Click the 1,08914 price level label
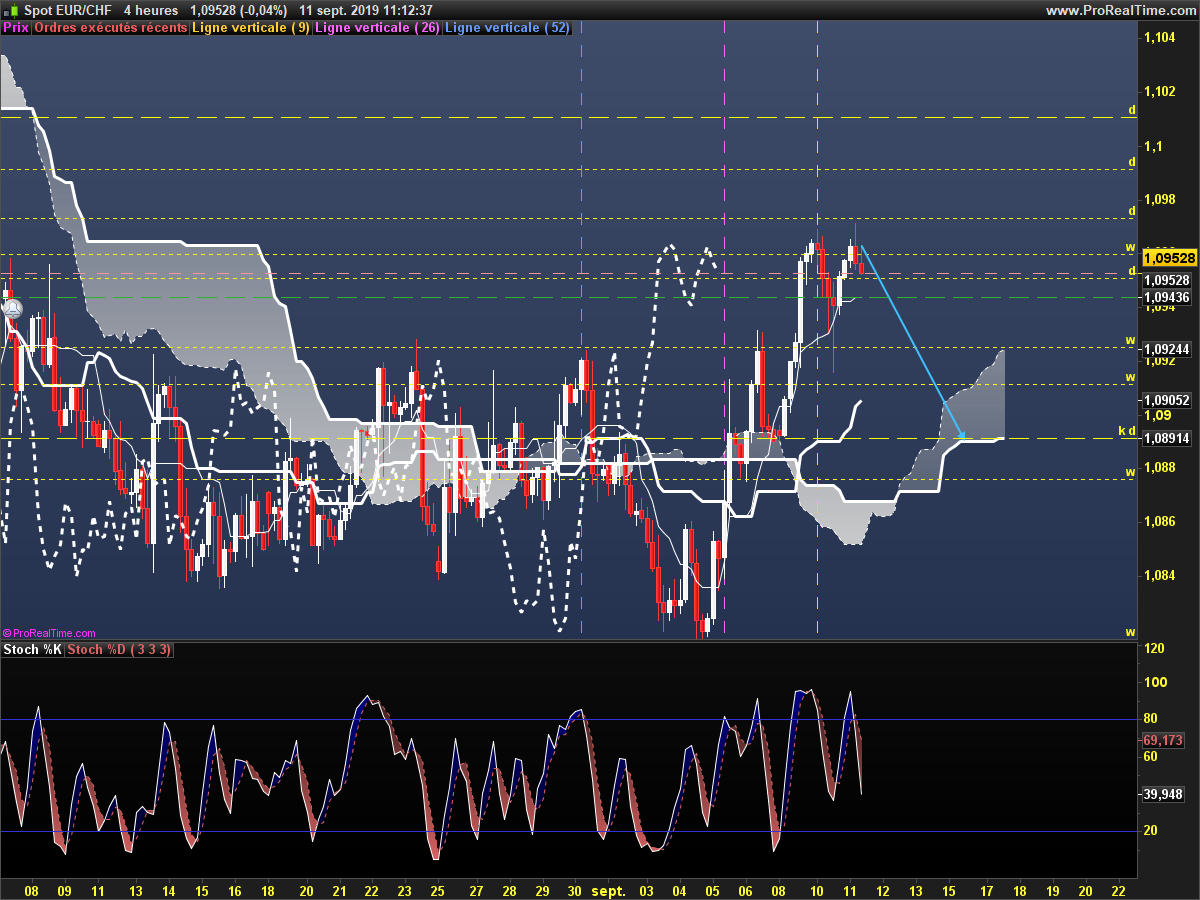1200x900 pixels. (x=1166, y=438)
